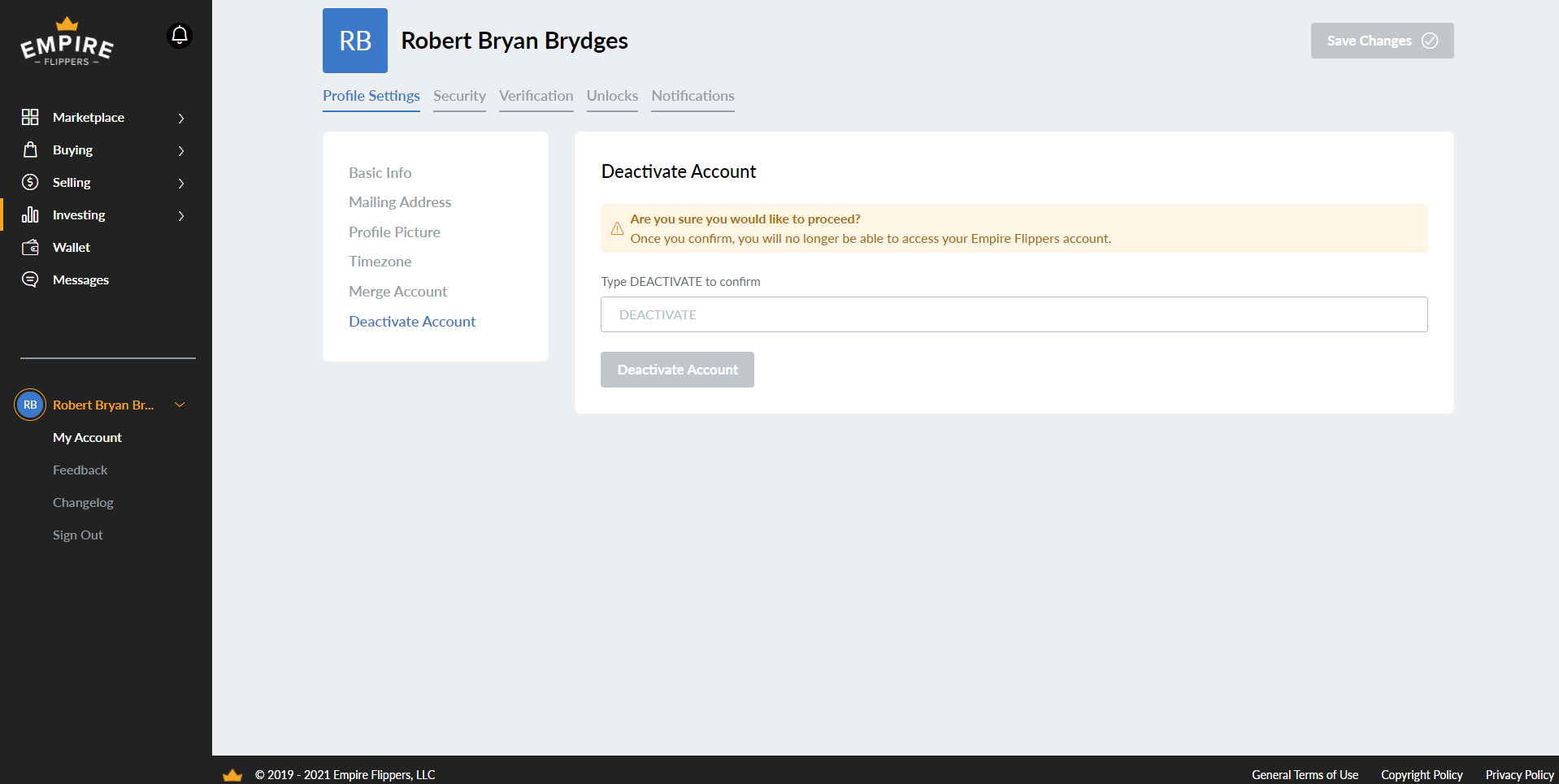The image size is (1559, 784).
Task: Select Mailing Address in settings list
Action: coord(400,201)
